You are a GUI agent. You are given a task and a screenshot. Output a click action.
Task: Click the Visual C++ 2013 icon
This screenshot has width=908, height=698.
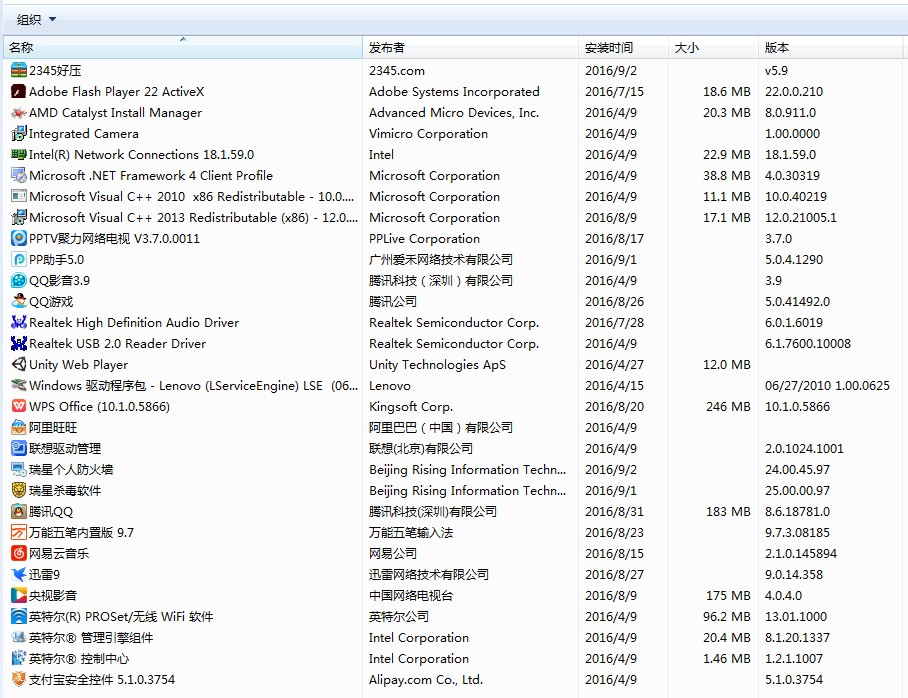(x=19, y=217)
